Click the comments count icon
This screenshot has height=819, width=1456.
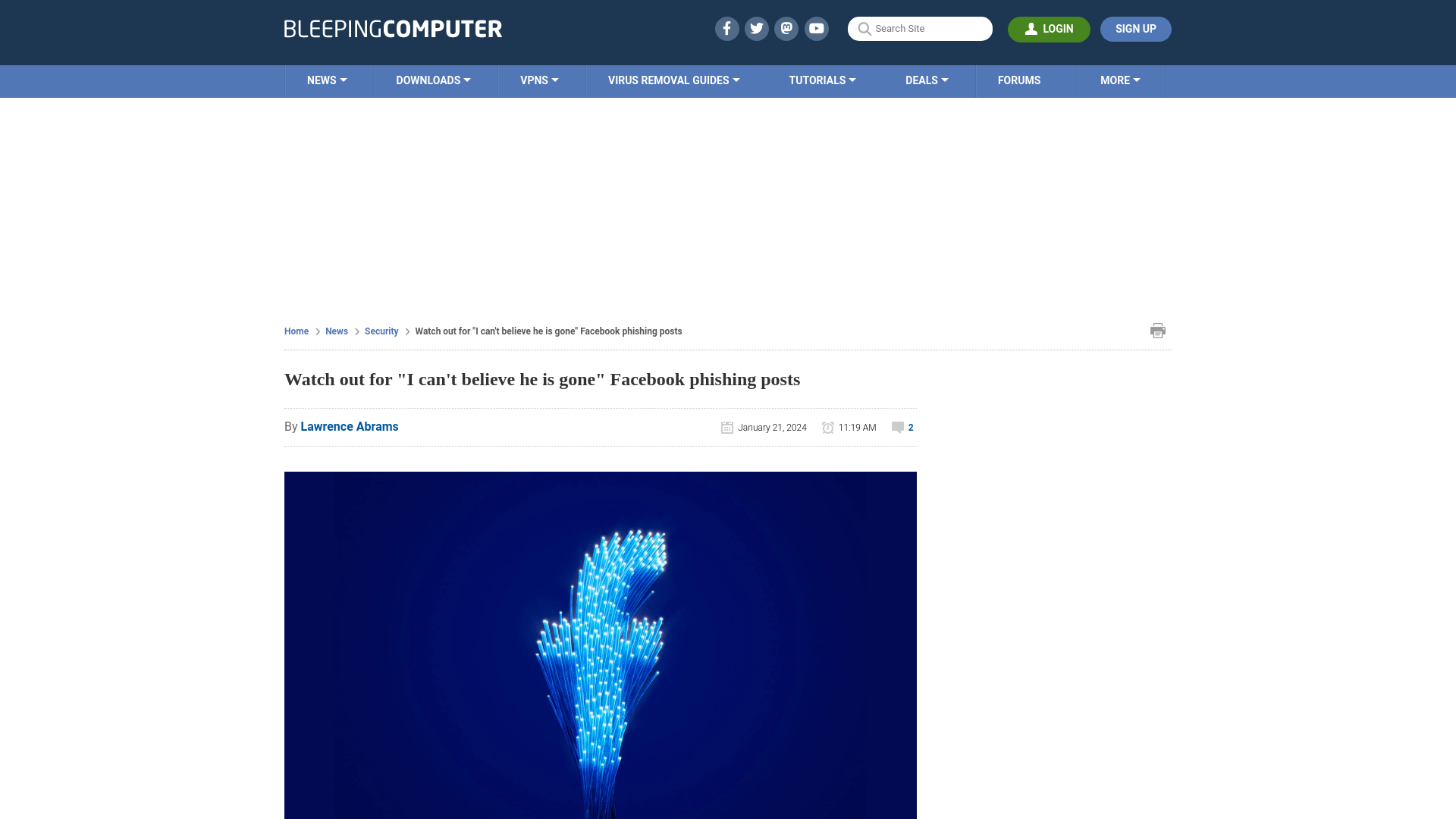point(897,427)
